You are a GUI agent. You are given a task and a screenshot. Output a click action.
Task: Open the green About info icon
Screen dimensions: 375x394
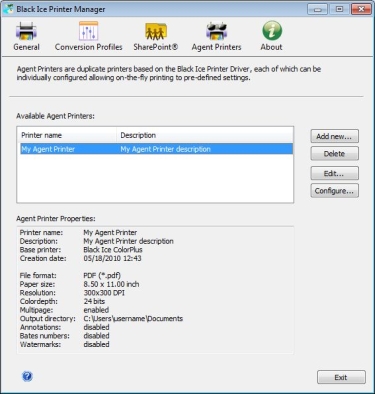coord(272,31)
